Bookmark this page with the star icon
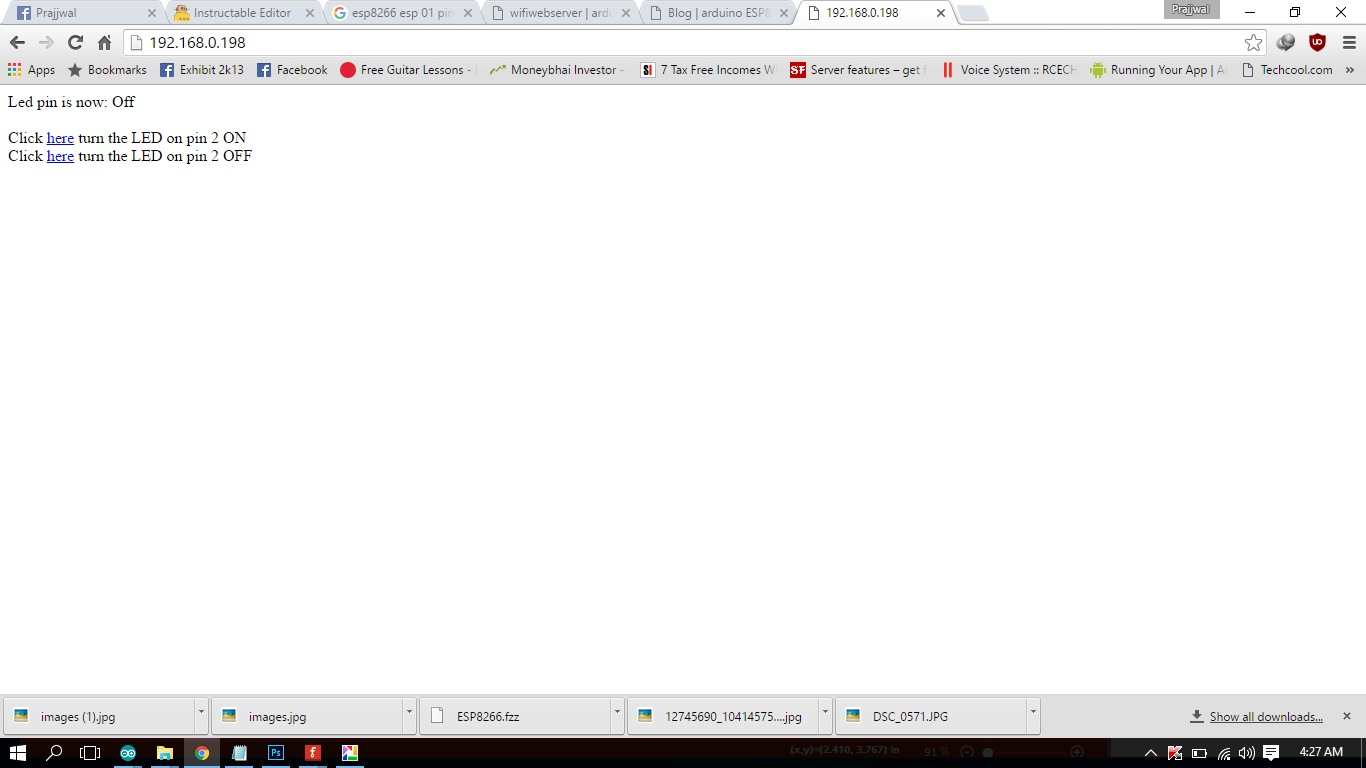This screenshot has width=1366, height=768. coord(1253,43)
